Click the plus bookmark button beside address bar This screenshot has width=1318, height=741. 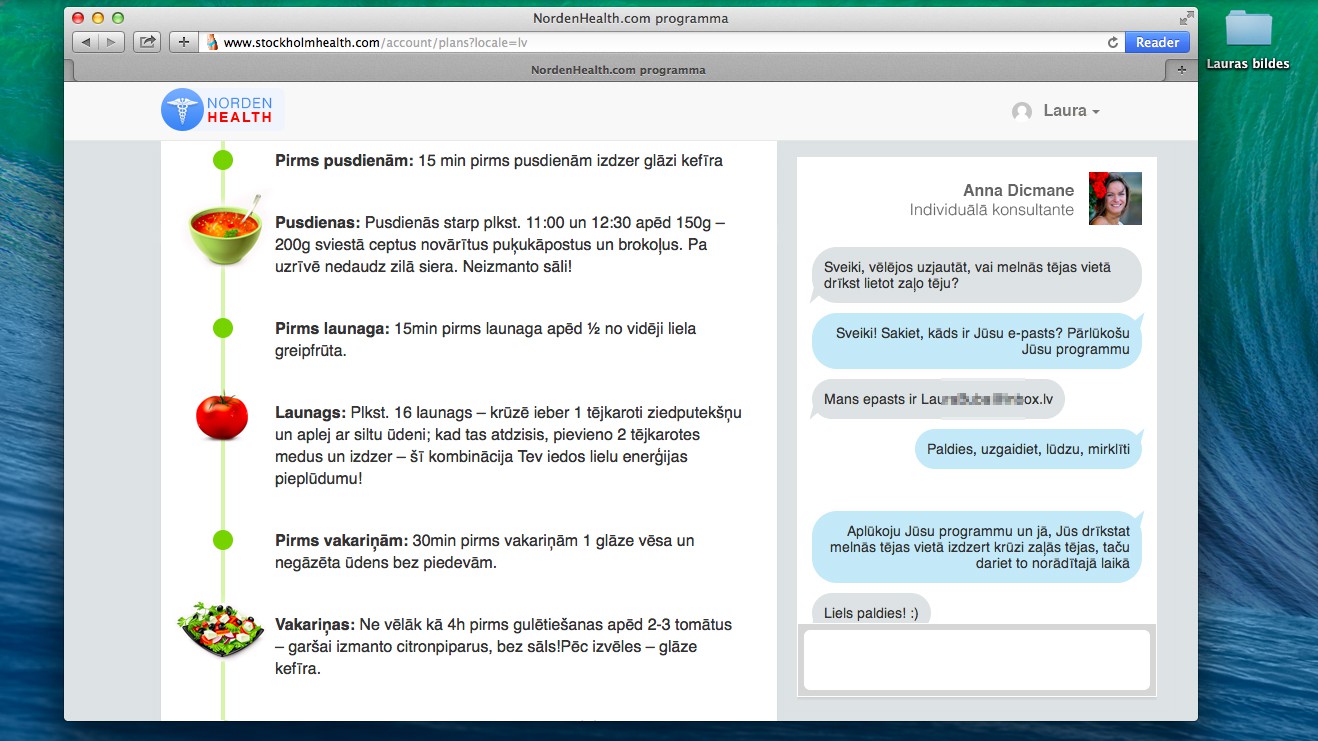(x=183, y=42)
